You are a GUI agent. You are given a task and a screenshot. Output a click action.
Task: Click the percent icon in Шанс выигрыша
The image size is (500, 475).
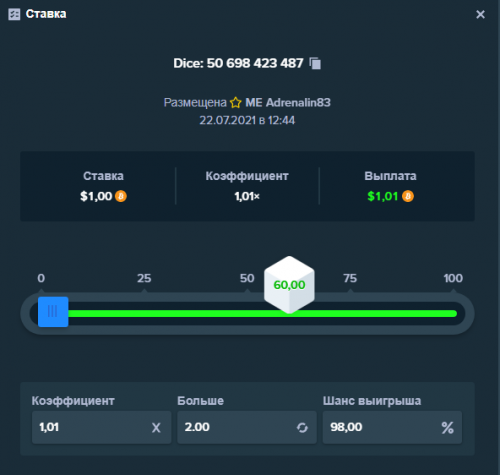coord(447,428)
